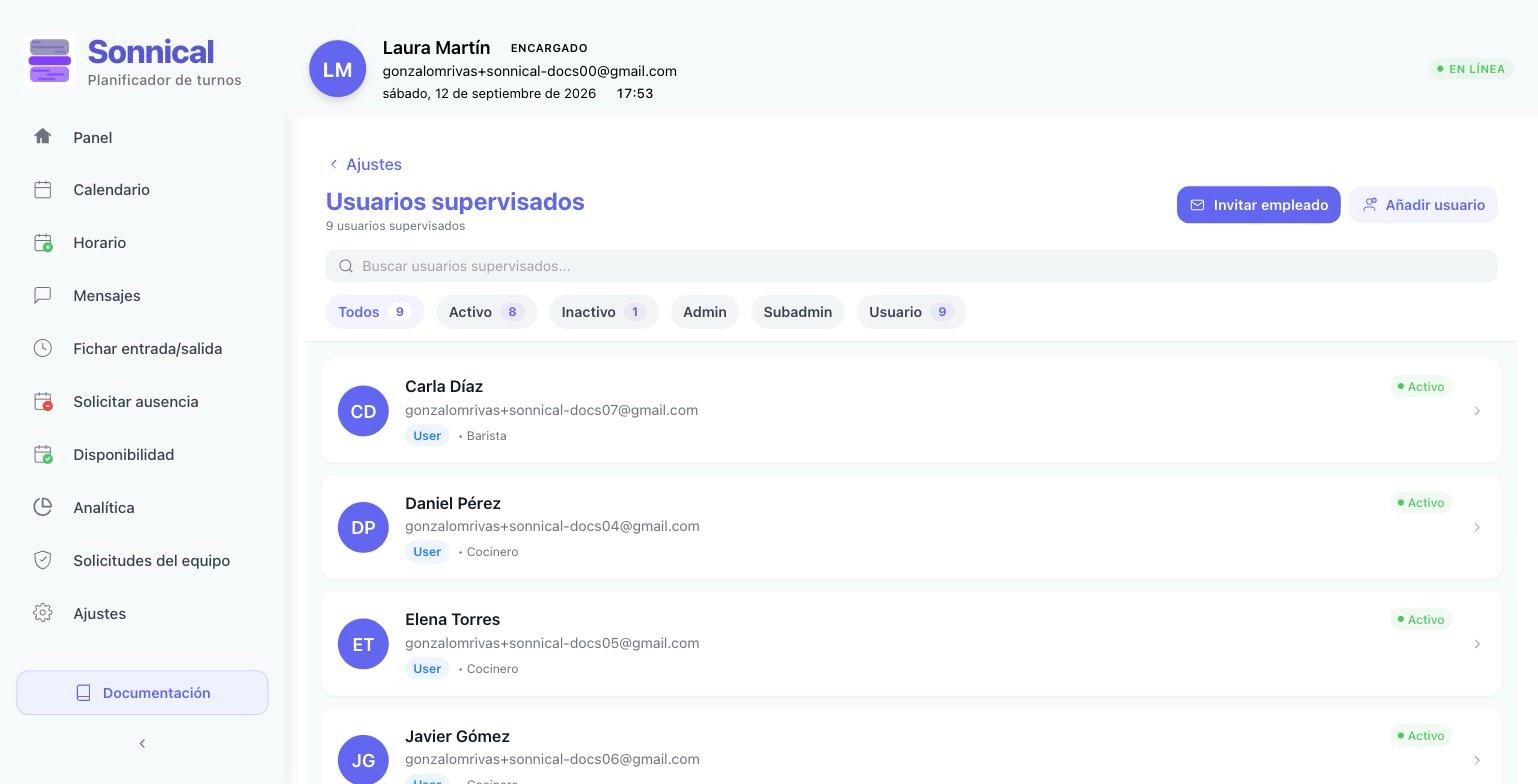Expand Carla Díaz row chevron
The width and height of the screenshot is (1538, 784).
tap(1477, 411)
